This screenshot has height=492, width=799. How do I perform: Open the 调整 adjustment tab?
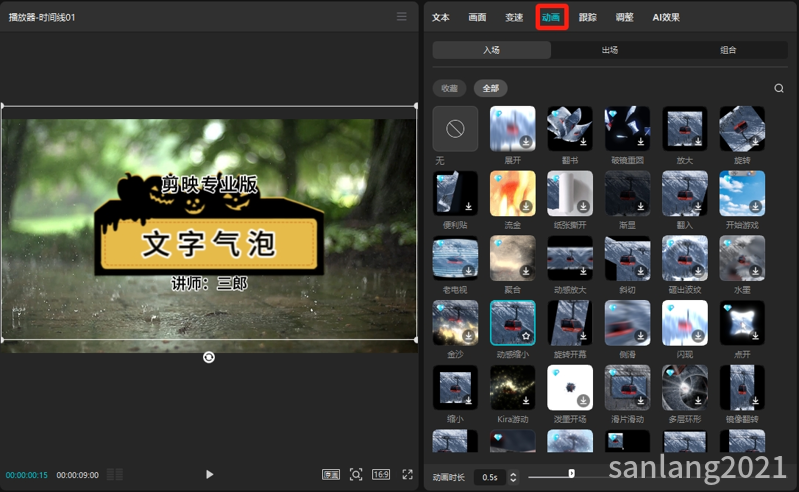click(624, 17)
